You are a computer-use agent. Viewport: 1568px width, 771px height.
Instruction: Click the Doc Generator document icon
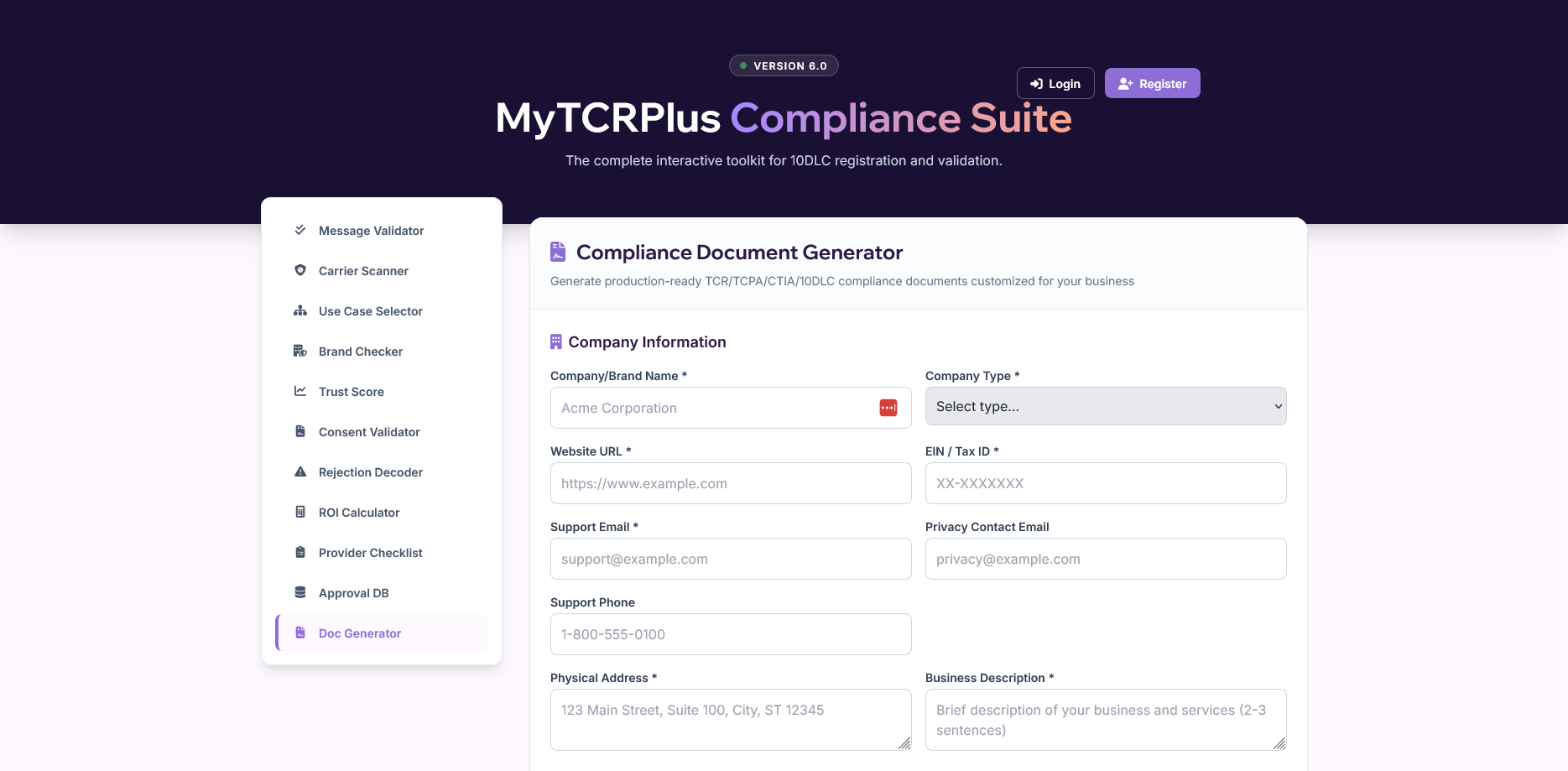(x=300, y=633)
